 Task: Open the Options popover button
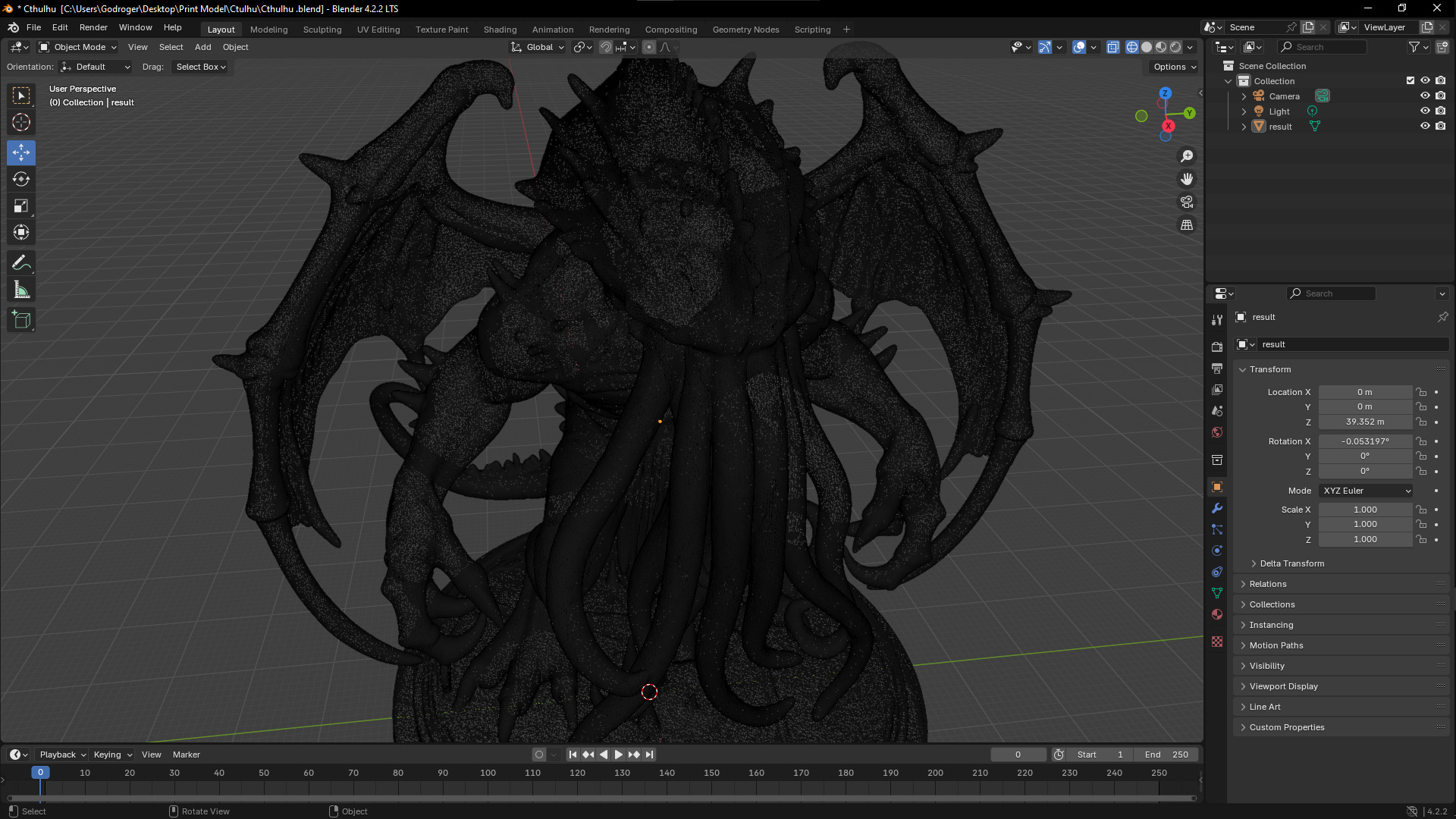pos(1174,67)
